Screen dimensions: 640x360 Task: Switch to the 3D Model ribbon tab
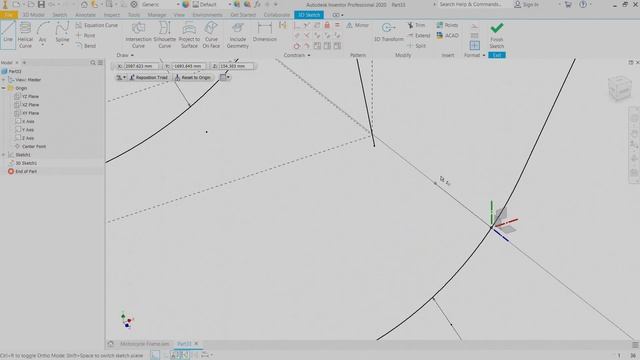pos(34,15)
